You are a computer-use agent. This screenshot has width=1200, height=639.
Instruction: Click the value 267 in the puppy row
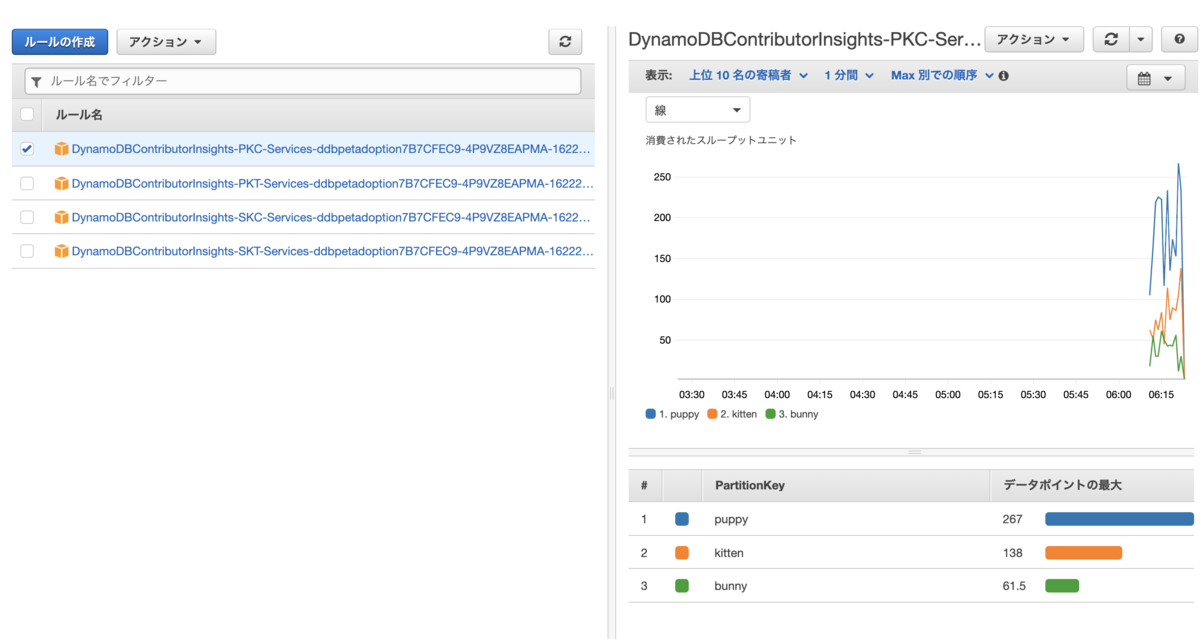tap(1012, 519)
